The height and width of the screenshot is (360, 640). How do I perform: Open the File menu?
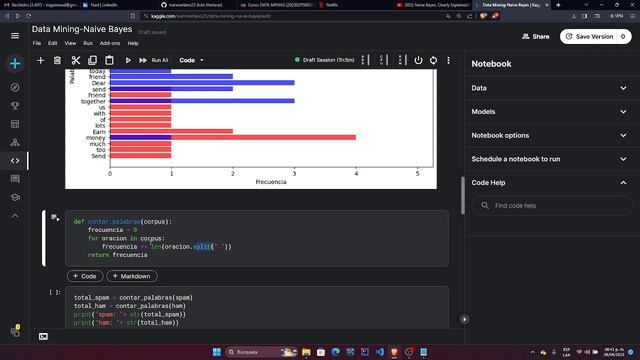click(x=37, y=43)
